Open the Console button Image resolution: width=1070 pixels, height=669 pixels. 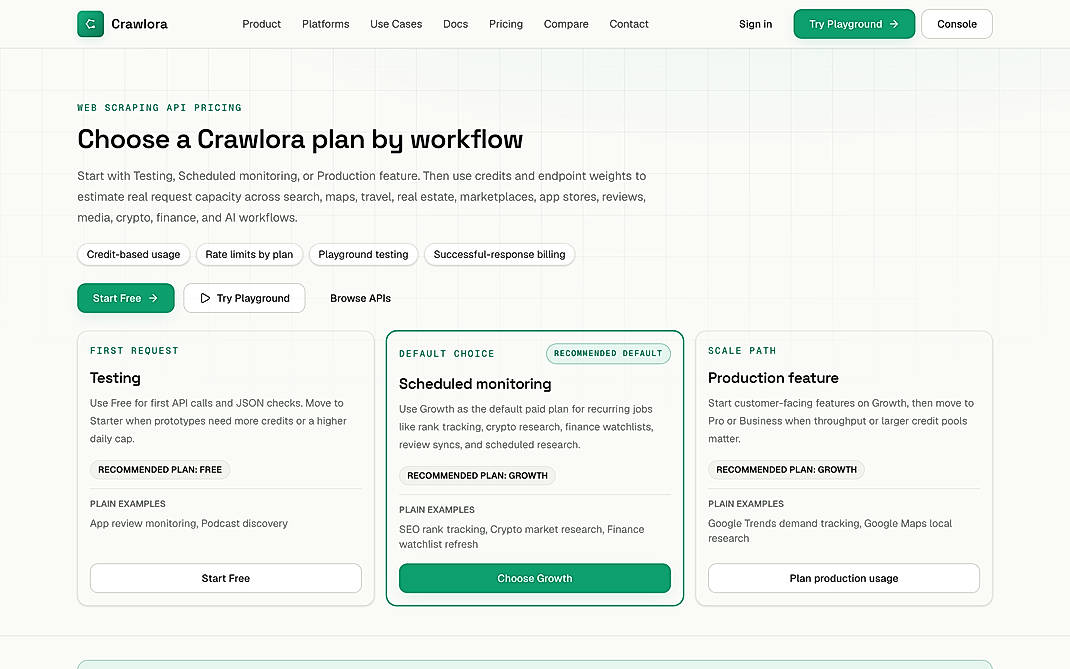click(x=957, y=24)
